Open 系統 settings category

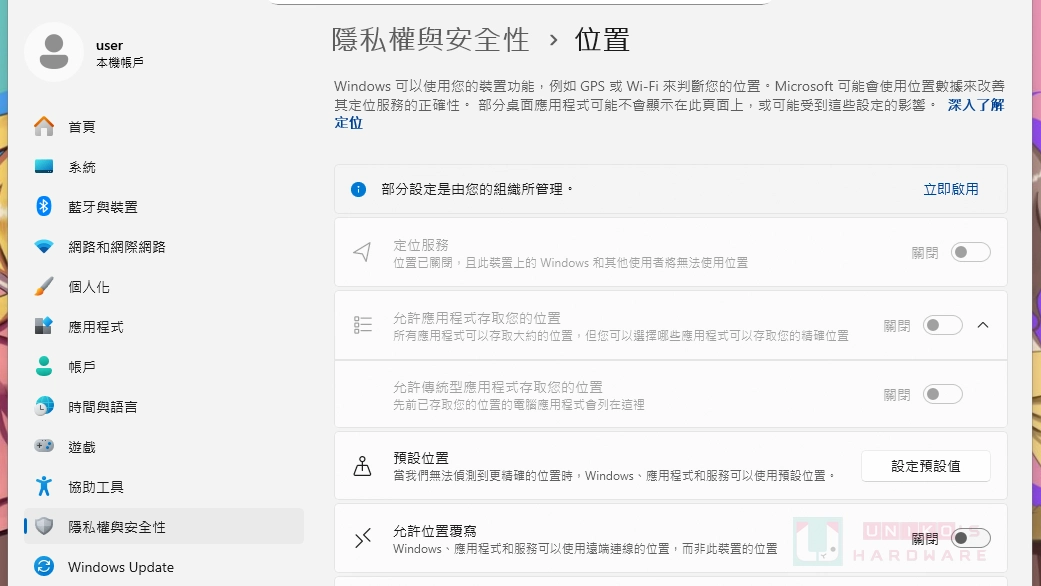pos(163,167)
